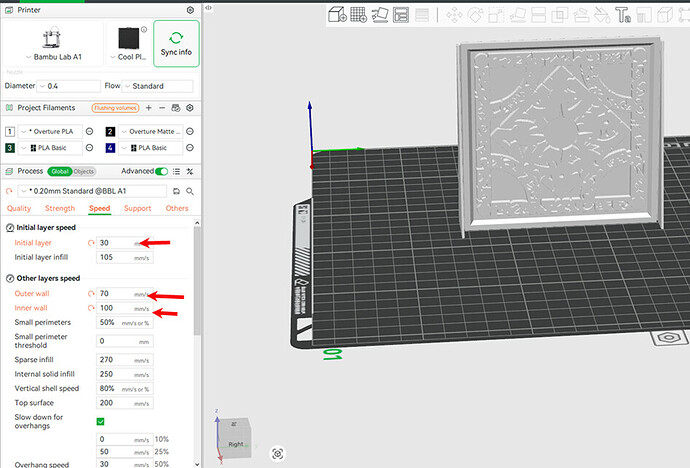Viewport: 690px width, 468px height.
Task: Reset the Outer wall speed value
Action: point(91,293)
